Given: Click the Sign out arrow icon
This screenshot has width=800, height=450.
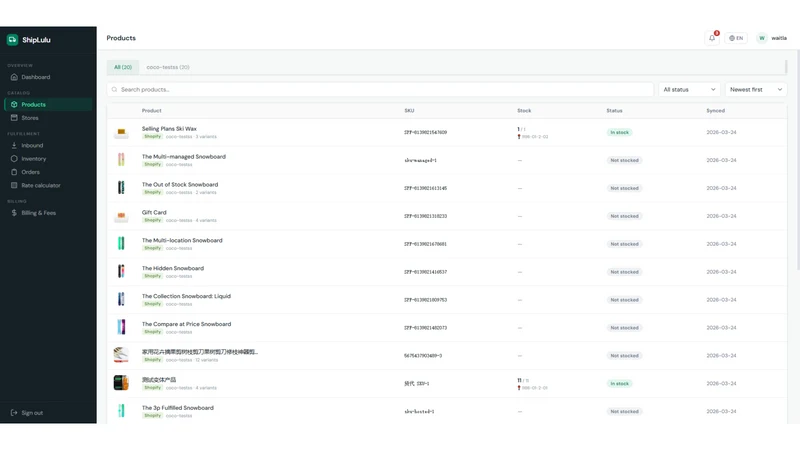Looking at the screenshot, I should [x=14, y=413].
